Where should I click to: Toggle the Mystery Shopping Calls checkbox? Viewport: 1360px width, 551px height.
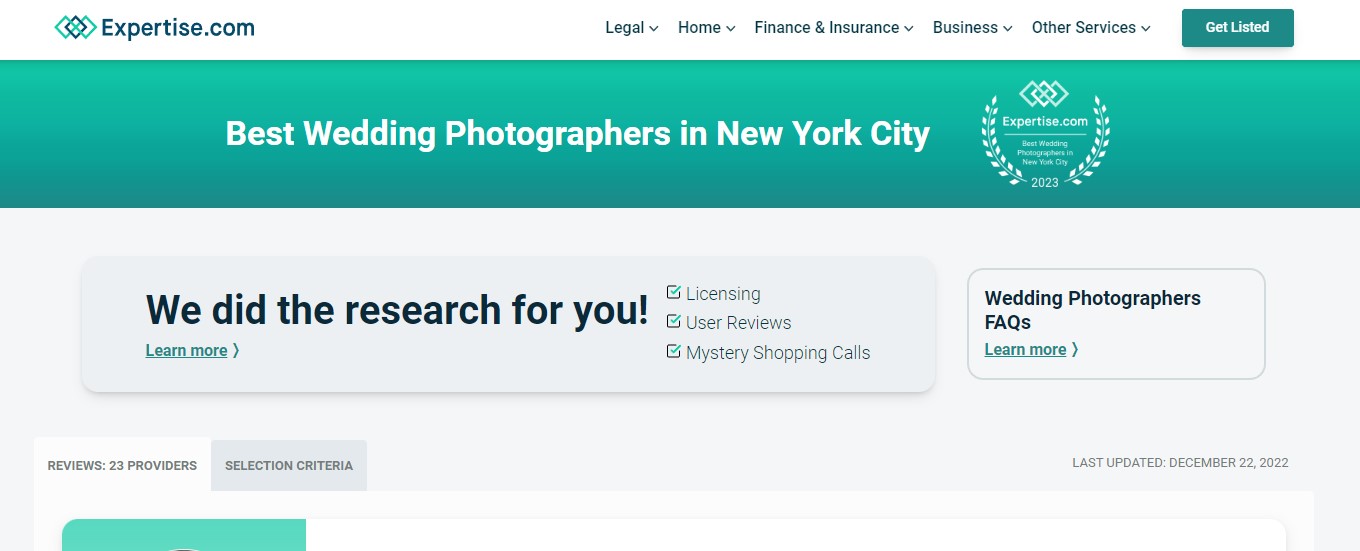click(674, 352)
